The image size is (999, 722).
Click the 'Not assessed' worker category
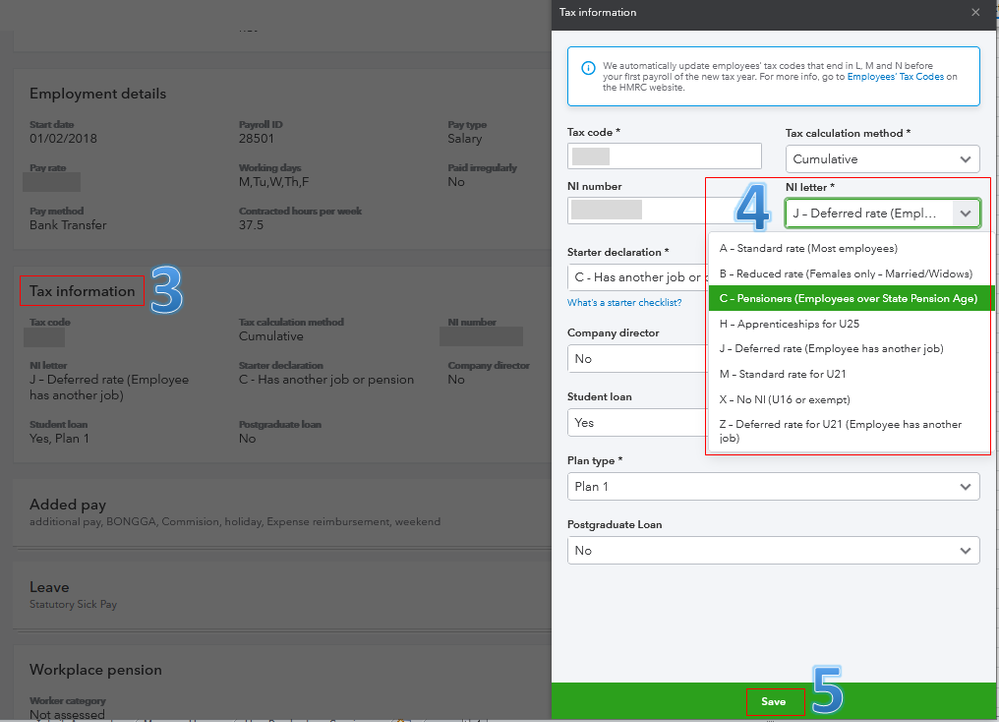pyautogui.click(x=67, y=714)
